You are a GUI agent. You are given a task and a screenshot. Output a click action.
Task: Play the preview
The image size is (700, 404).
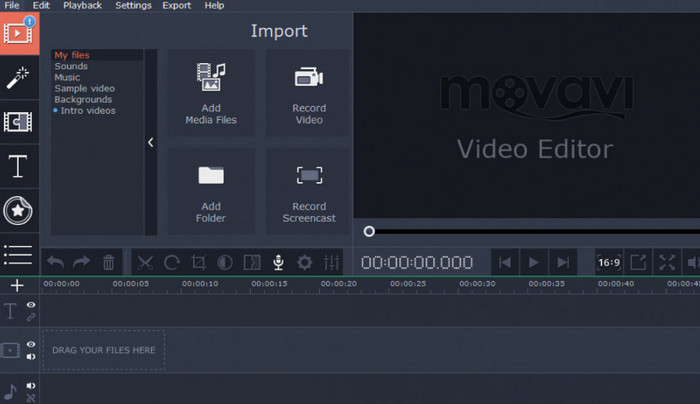tap(533, 262)
